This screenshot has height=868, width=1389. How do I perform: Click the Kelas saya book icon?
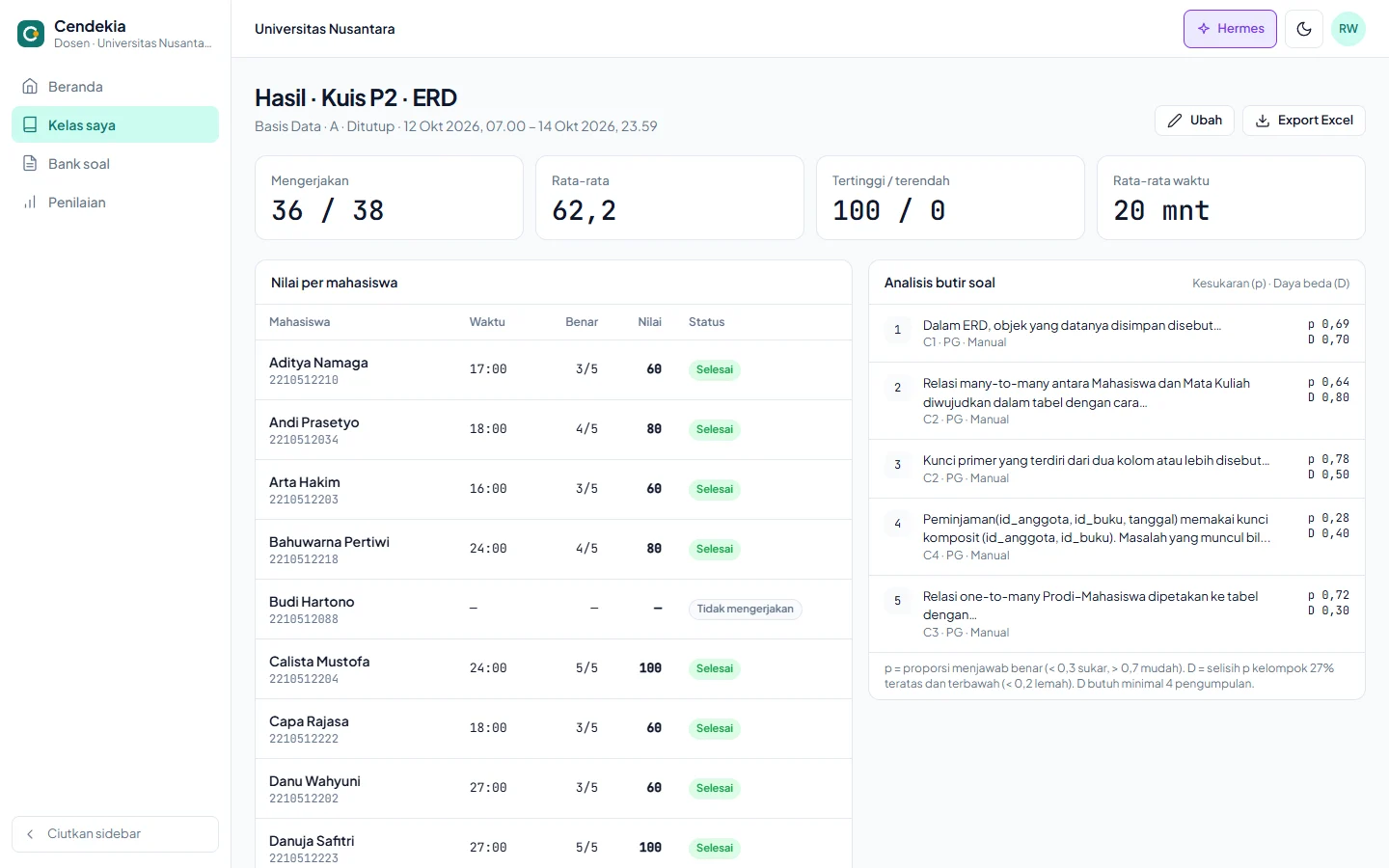point(30,125)
